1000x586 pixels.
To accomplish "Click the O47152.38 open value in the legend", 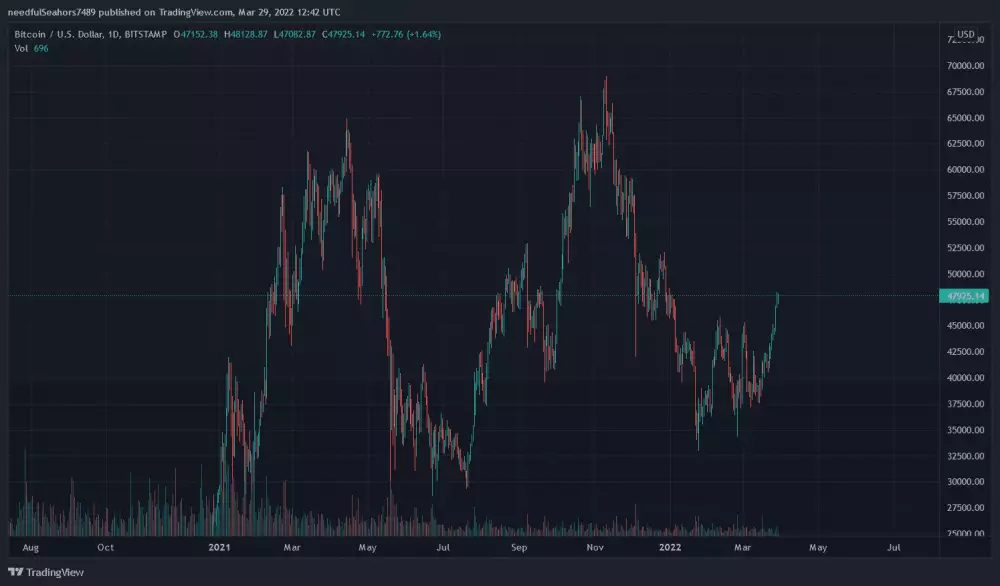I will pyautogui.click(x=195, y=33).
